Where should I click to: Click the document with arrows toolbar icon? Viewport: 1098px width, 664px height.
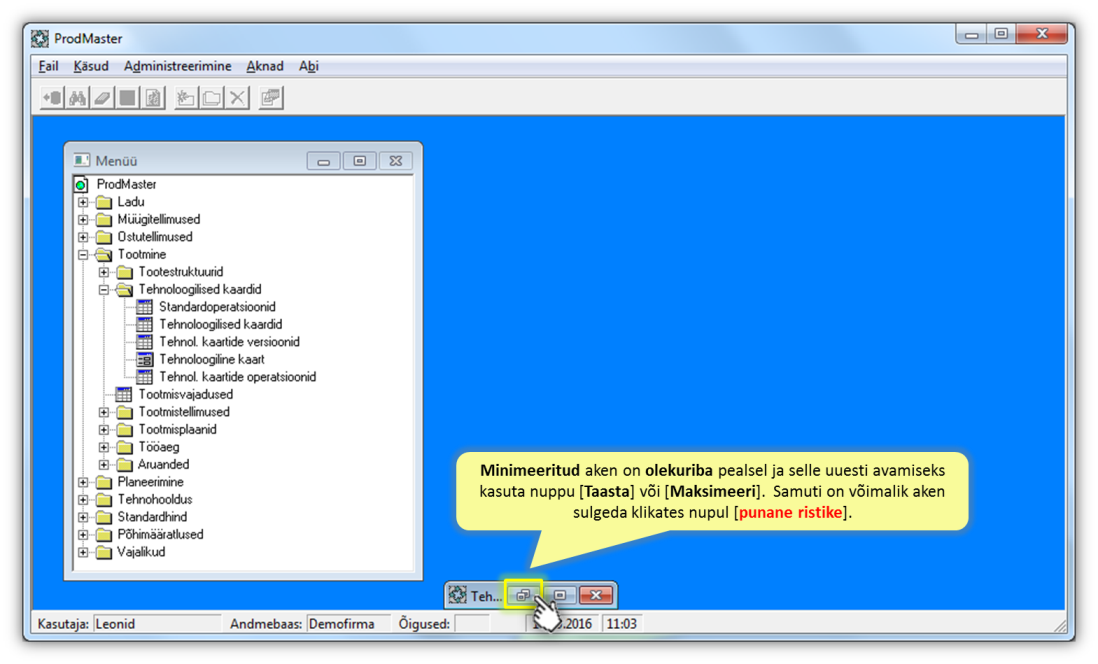pyautogui.click(x=153, y=98)
